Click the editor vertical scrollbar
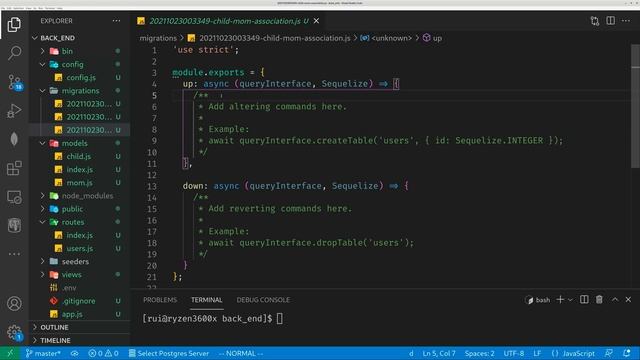This screenshot has height=360, width=640. coord(636,106)
